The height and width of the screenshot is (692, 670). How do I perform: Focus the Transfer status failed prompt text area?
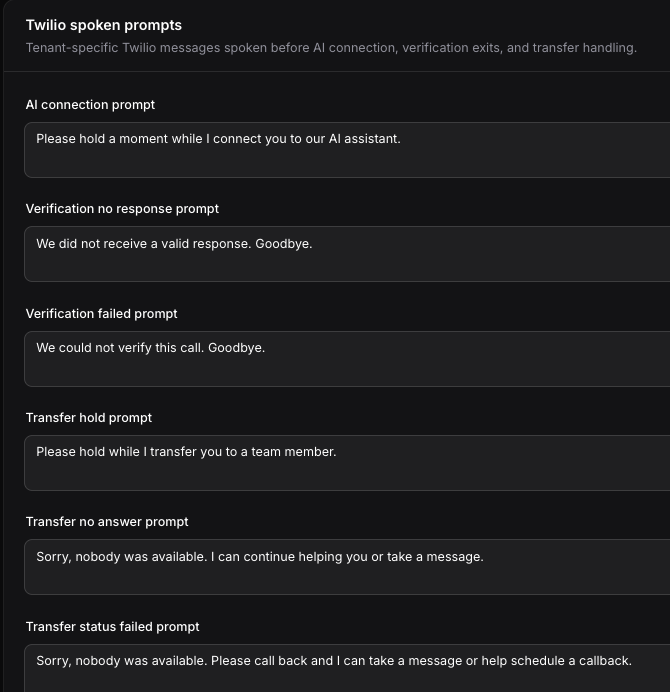pos(347,668)
